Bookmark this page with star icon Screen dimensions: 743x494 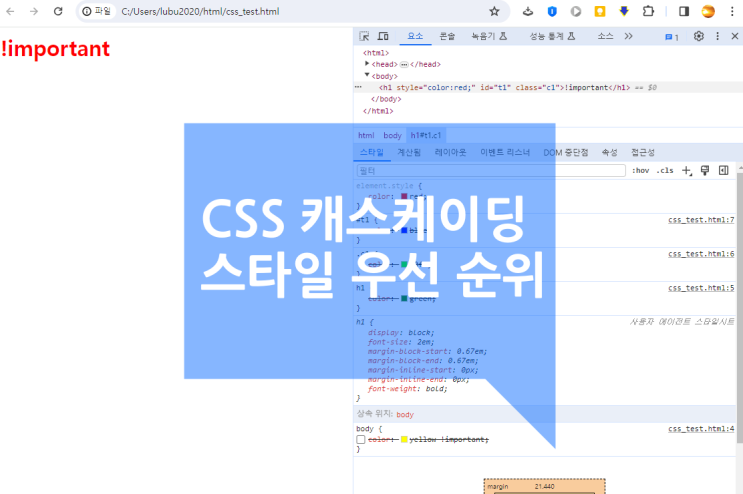click(494, 11)
